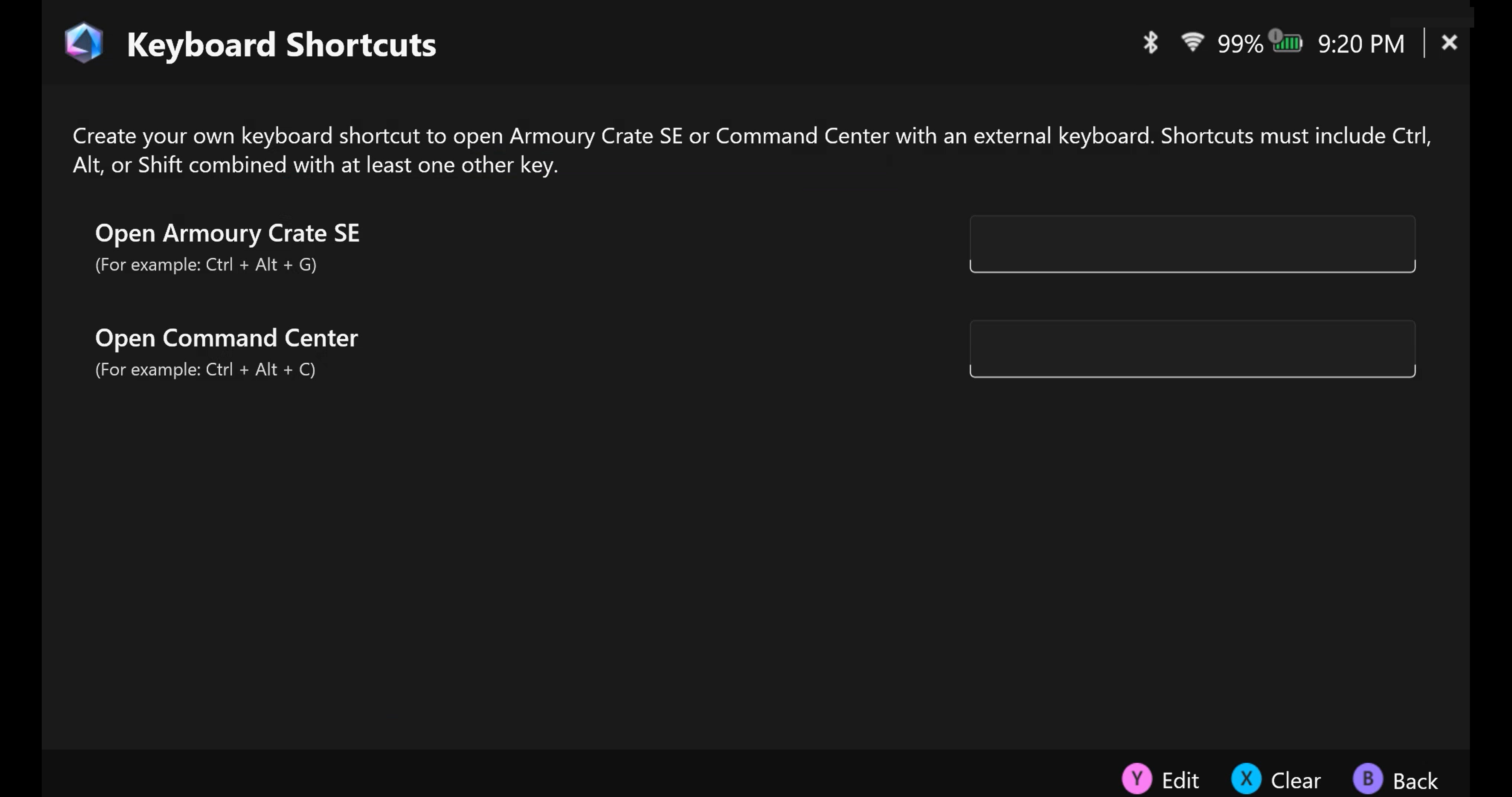
Task: Select the Open Command Center label
Action: coord(226,338)
